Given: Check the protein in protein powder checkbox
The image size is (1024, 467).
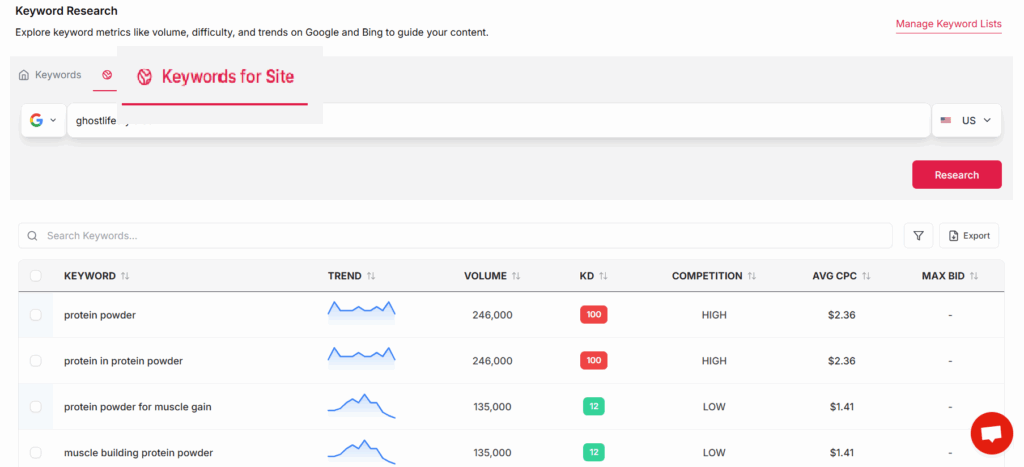Looking at the screenshot, I should tap(36, 361).
